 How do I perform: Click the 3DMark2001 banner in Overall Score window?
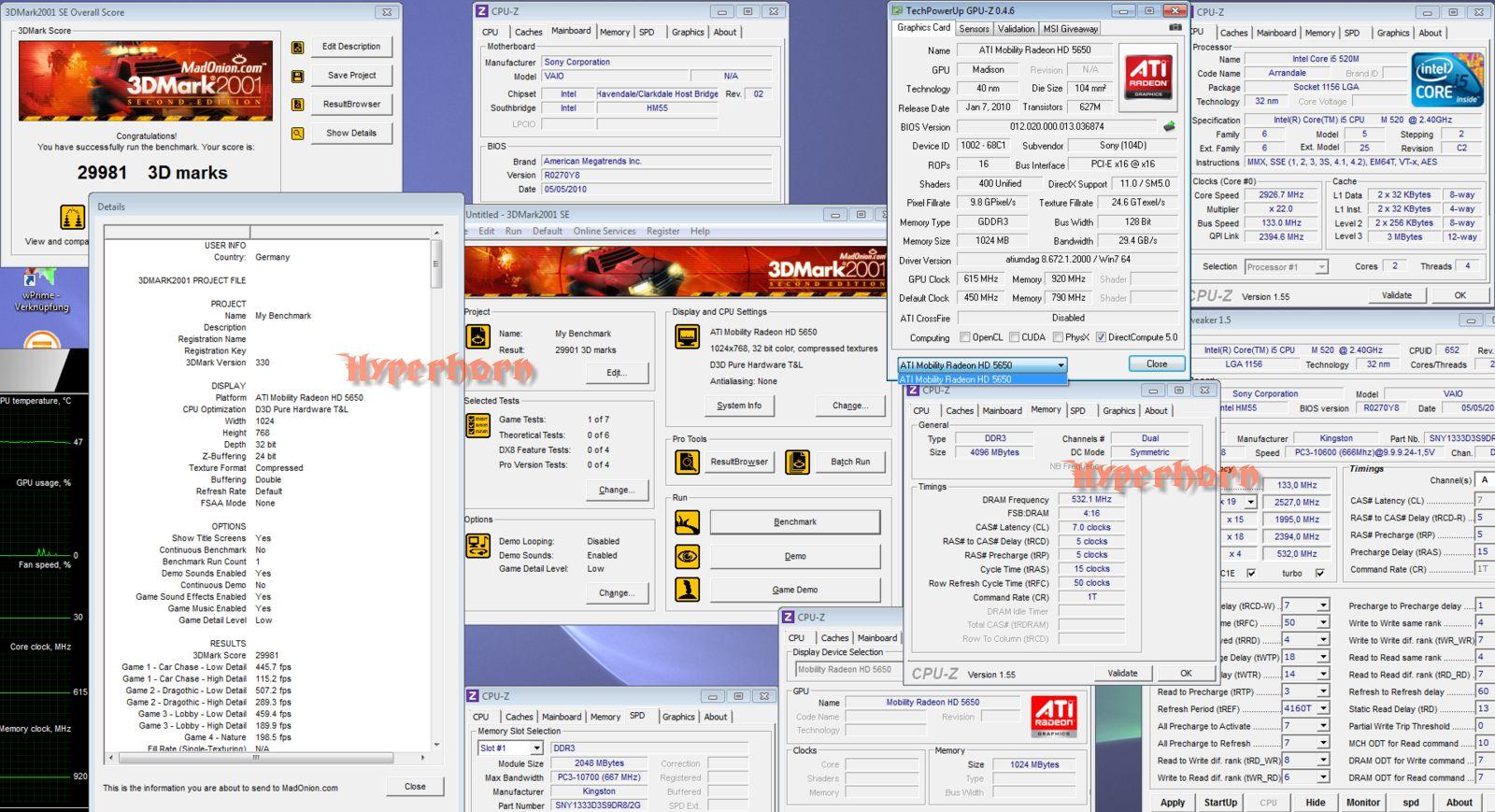[x=146, y=80]
